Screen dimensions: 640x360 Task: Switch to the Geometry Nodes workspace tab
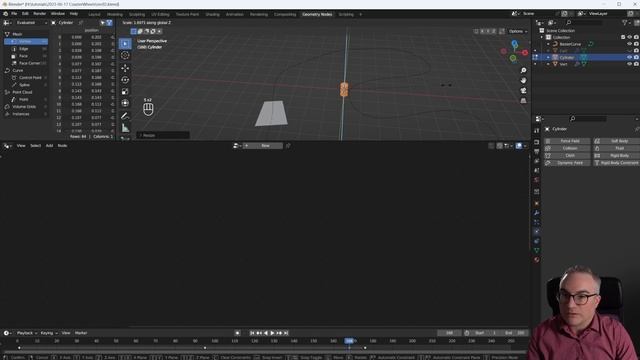pos(317,14)
